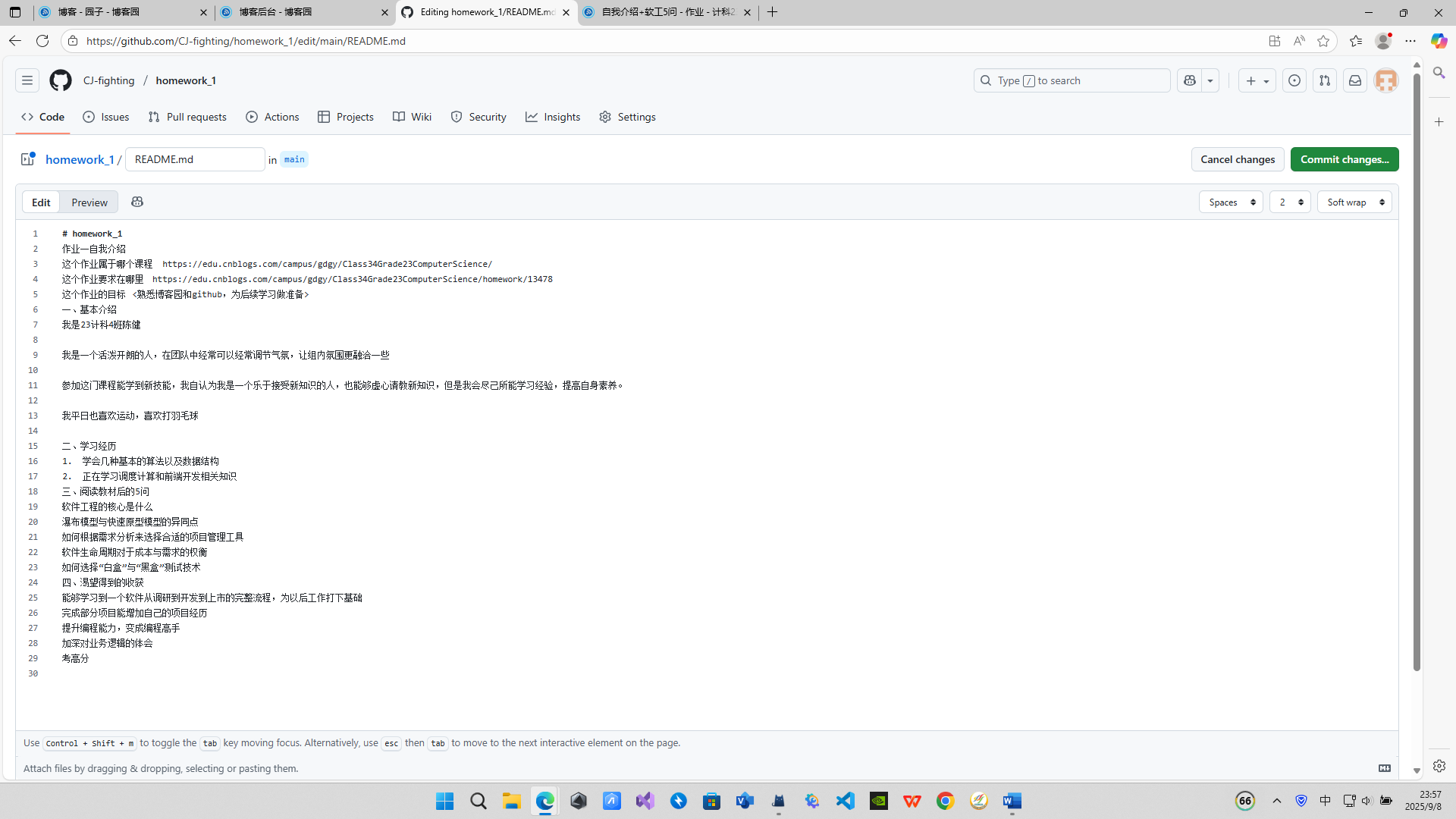Go to the Actions repository tab

click(x=273, y=117)
